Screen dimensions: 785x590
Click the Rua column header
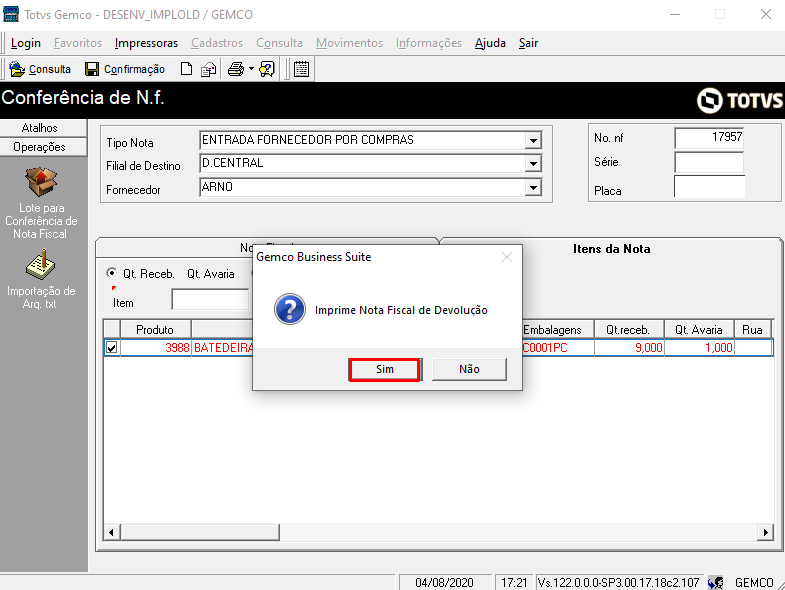[752, 330]
